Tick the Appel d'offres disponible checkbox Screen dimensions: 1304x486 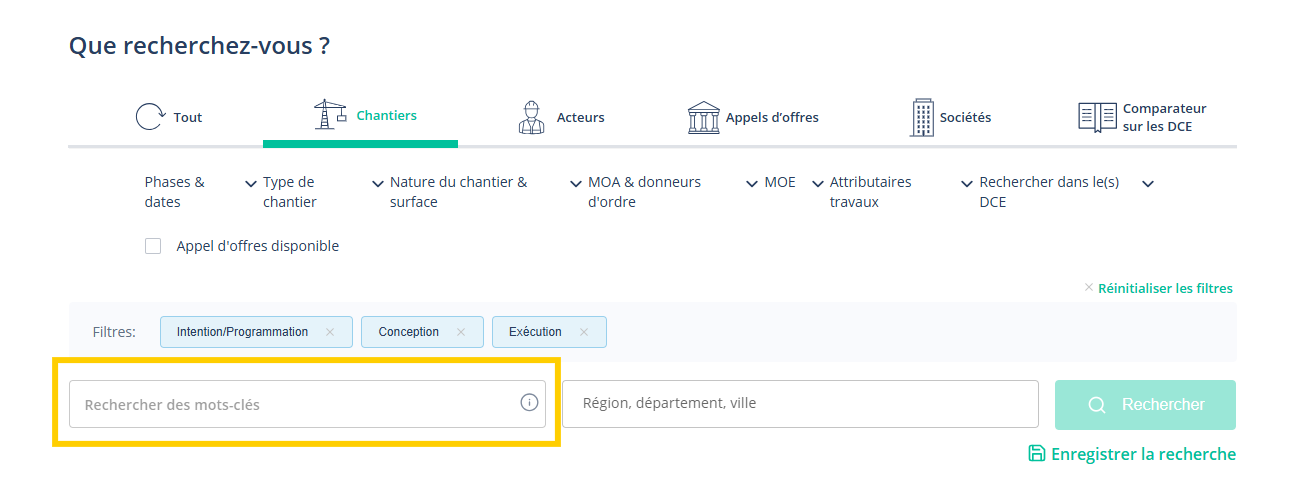(153, 246)
